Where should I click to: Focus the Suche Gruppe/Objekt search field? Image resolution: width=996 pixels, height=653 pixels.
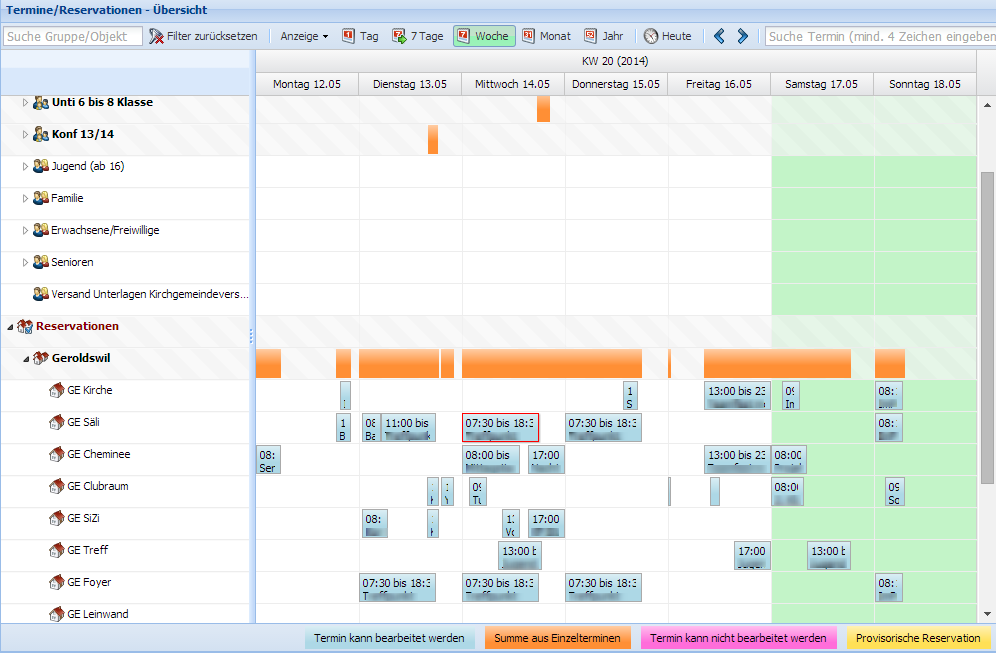(x=72, y=36)
